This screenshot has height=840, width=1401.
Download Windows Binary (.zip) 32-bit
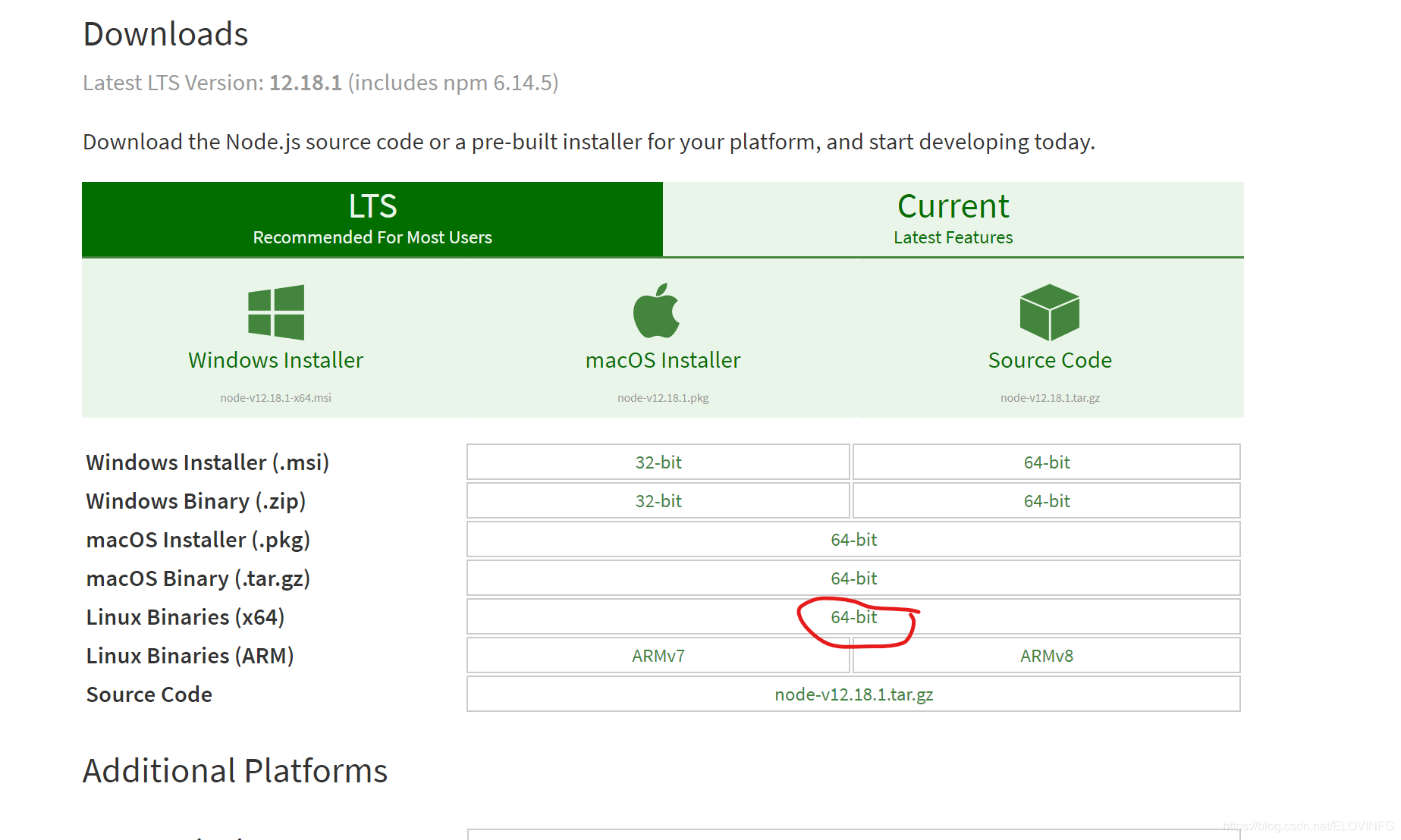[x=658, y=500]
